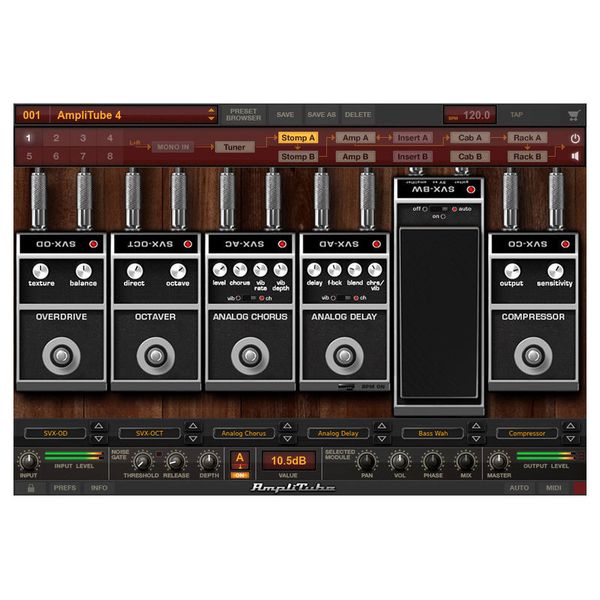Switch to the Cab A module
This screenshot has width=600, height=600.
470,138
